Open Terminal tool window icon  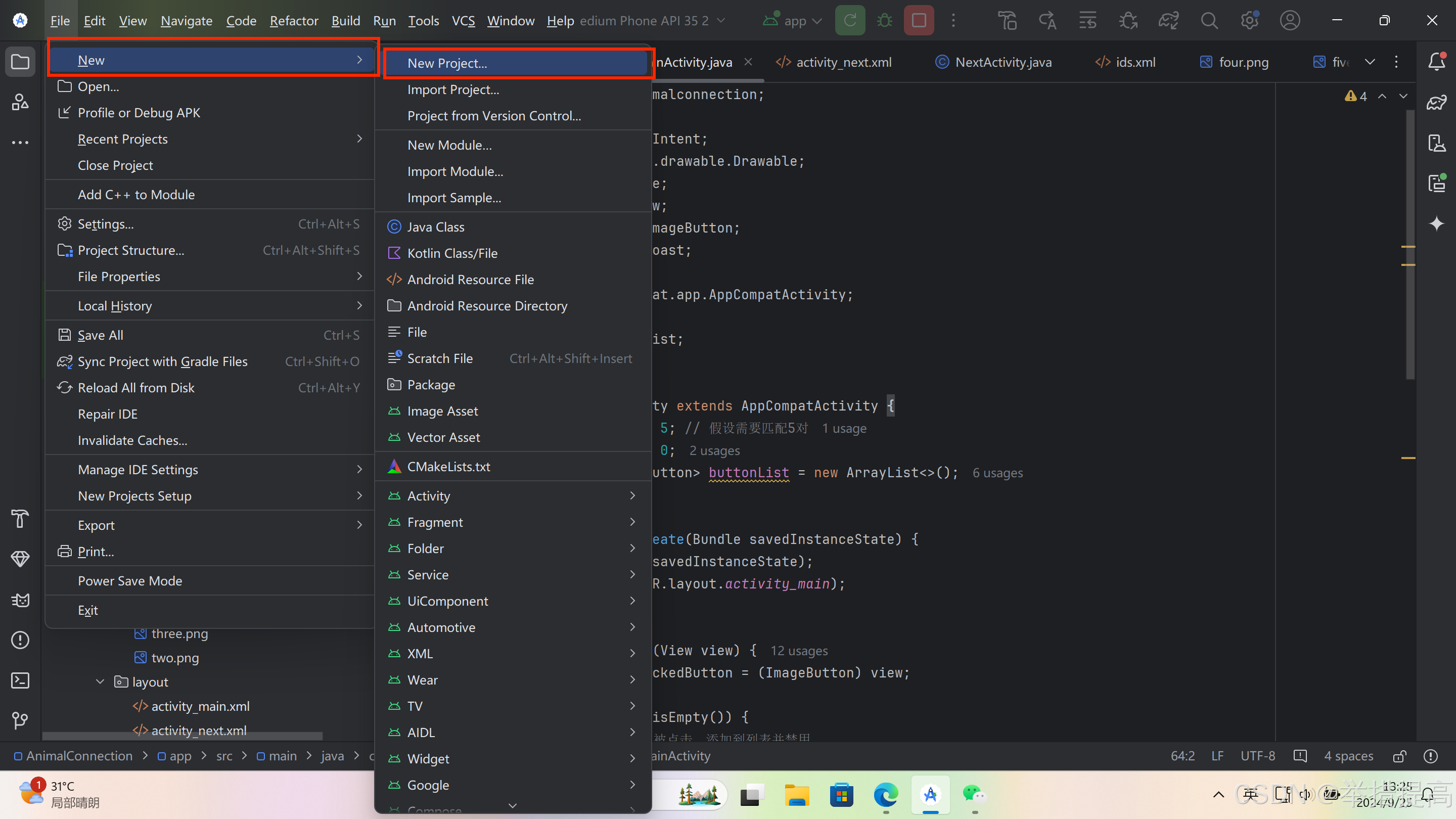point(20,680)
